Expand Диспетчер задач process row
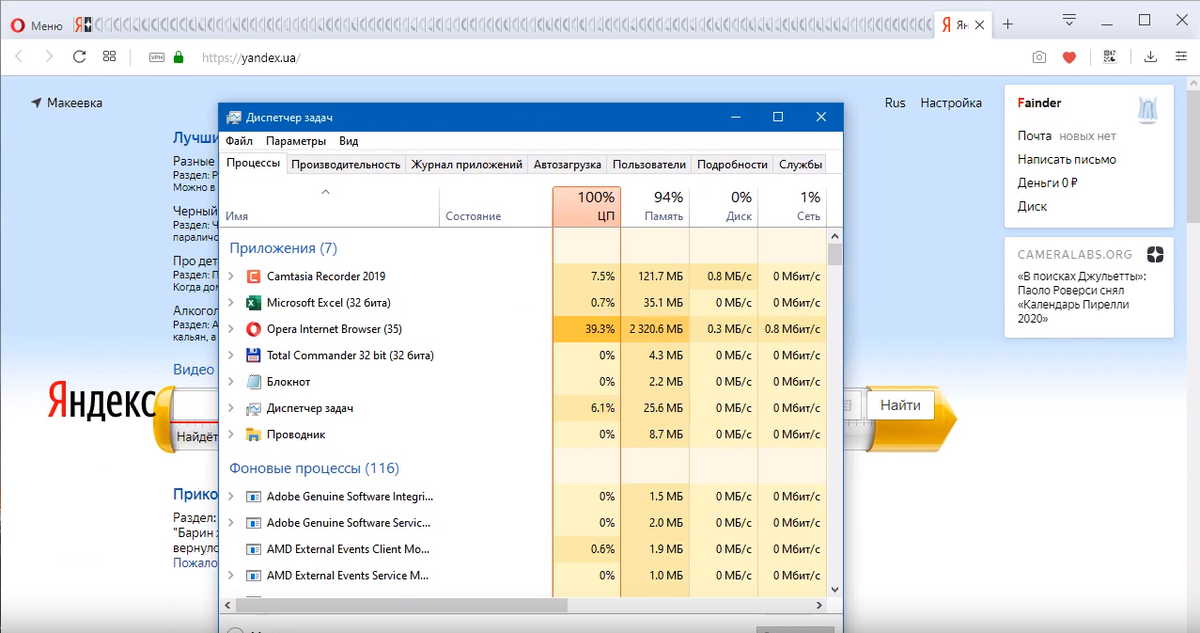This screenshot has width=1200, height=633. click(x=231, y=408)
